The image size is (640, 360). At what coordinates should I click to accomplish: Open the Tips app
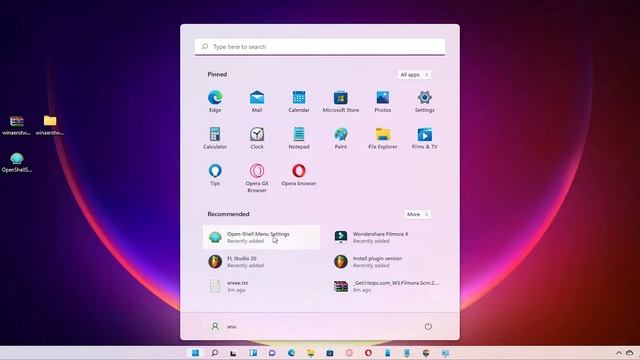[215, 175]
